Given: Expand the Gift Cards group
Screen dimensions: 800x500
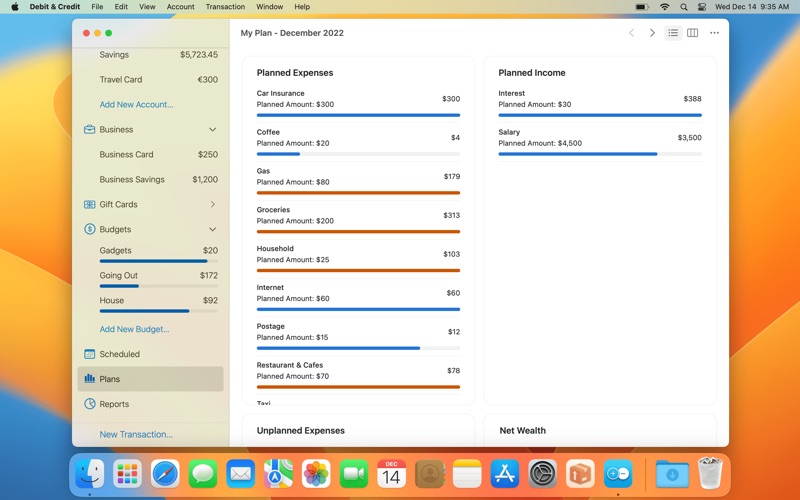Looking at the screenshot, I should (x=213, y=204).
